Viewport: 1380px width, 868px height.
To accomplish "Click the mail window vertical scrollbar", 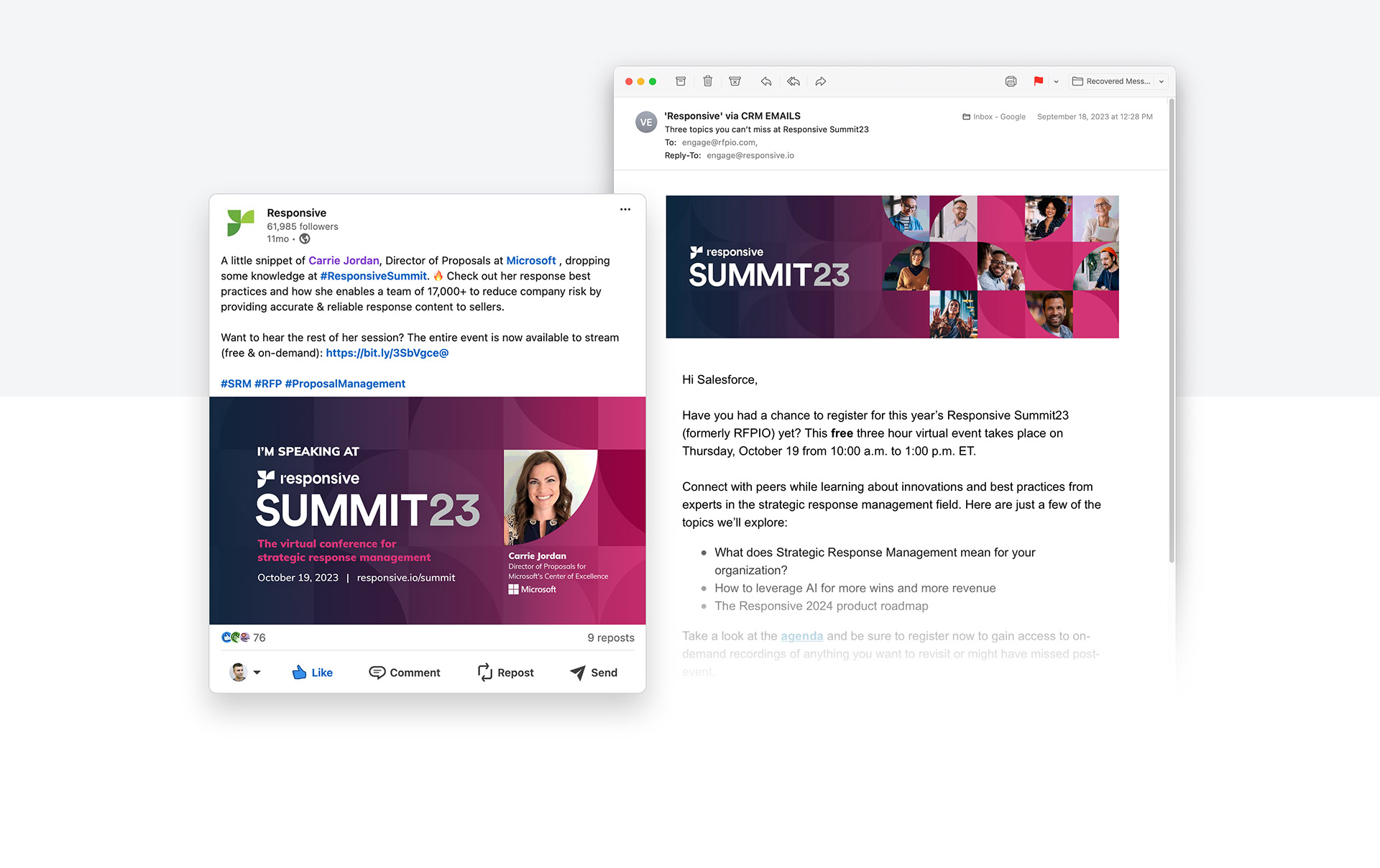I will point(1172,331).
